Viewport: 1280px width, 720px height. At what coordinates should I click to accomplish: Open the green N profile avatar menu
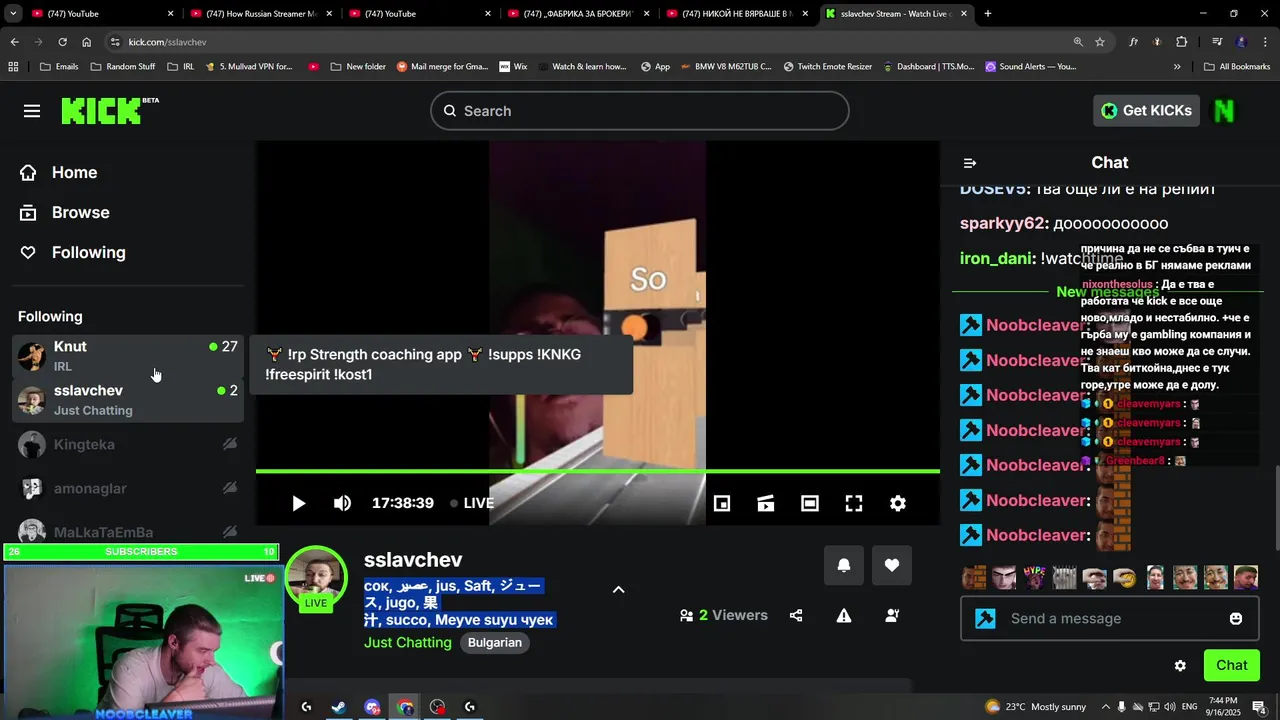[x=1224, y=111]
